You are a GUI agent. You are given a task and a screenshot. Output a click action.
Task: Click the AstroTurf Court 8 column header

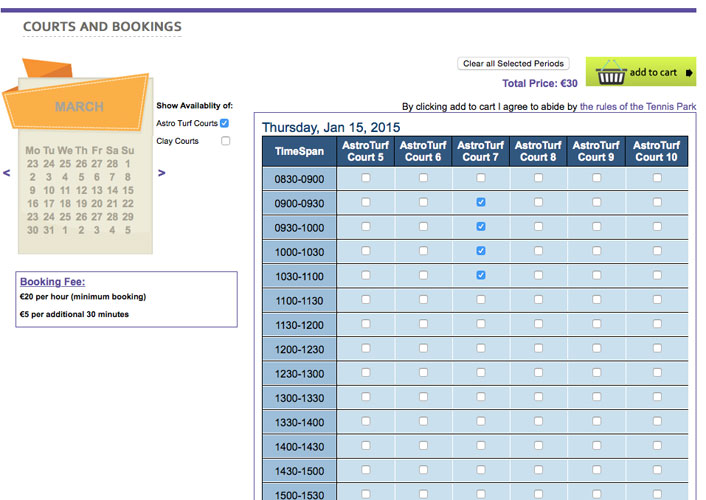tap(538, 151)
